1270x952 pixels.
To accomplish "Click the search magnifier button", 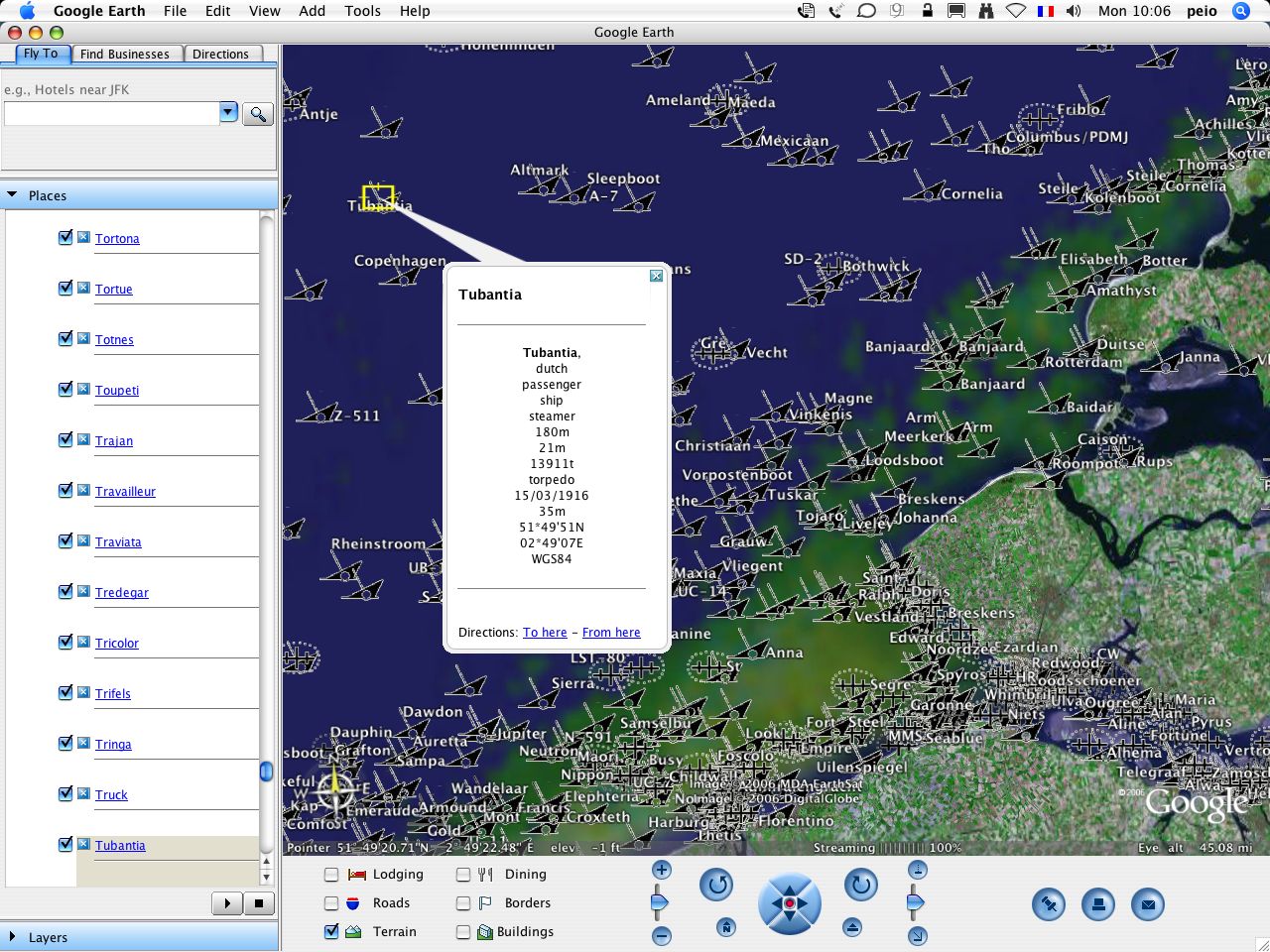I will 257,114.
